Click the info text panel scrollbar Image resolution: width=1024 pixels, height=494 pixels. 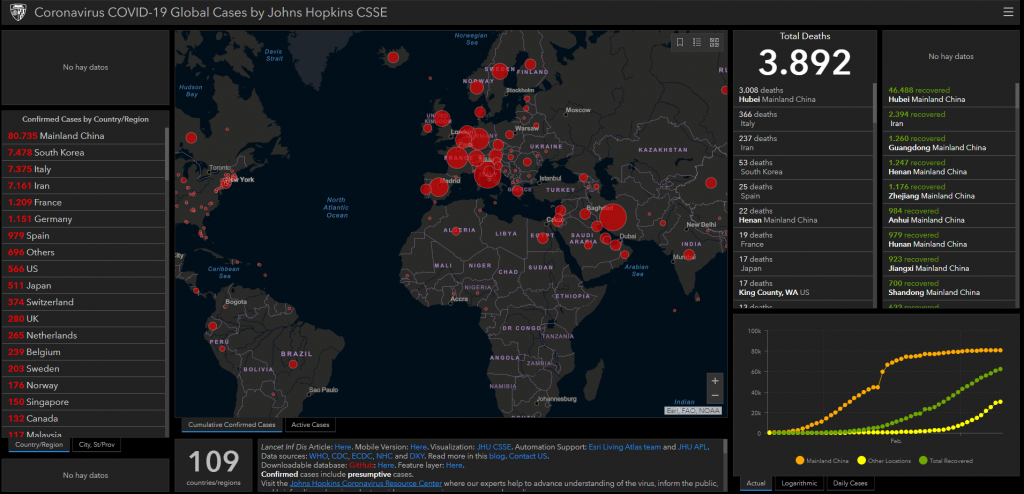coord(724,447)
